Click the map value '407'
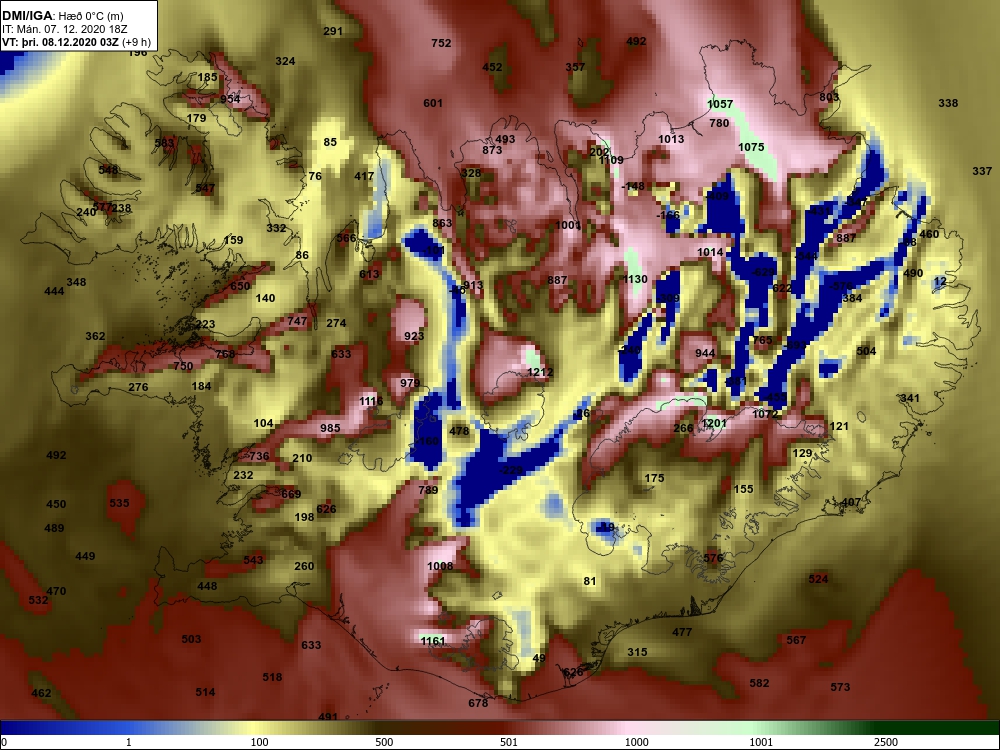Viewport: 1000px width, 750px height. [x=851, y=502]
